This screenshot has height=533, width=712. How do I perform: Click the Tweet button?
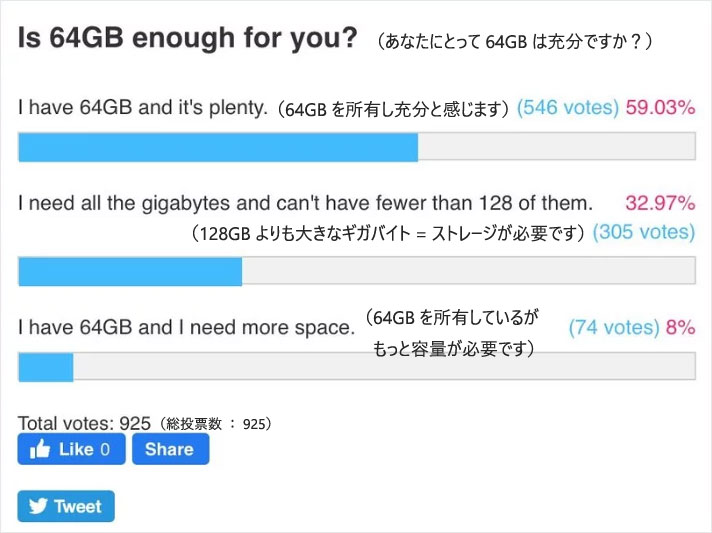[x=66, y=506]
